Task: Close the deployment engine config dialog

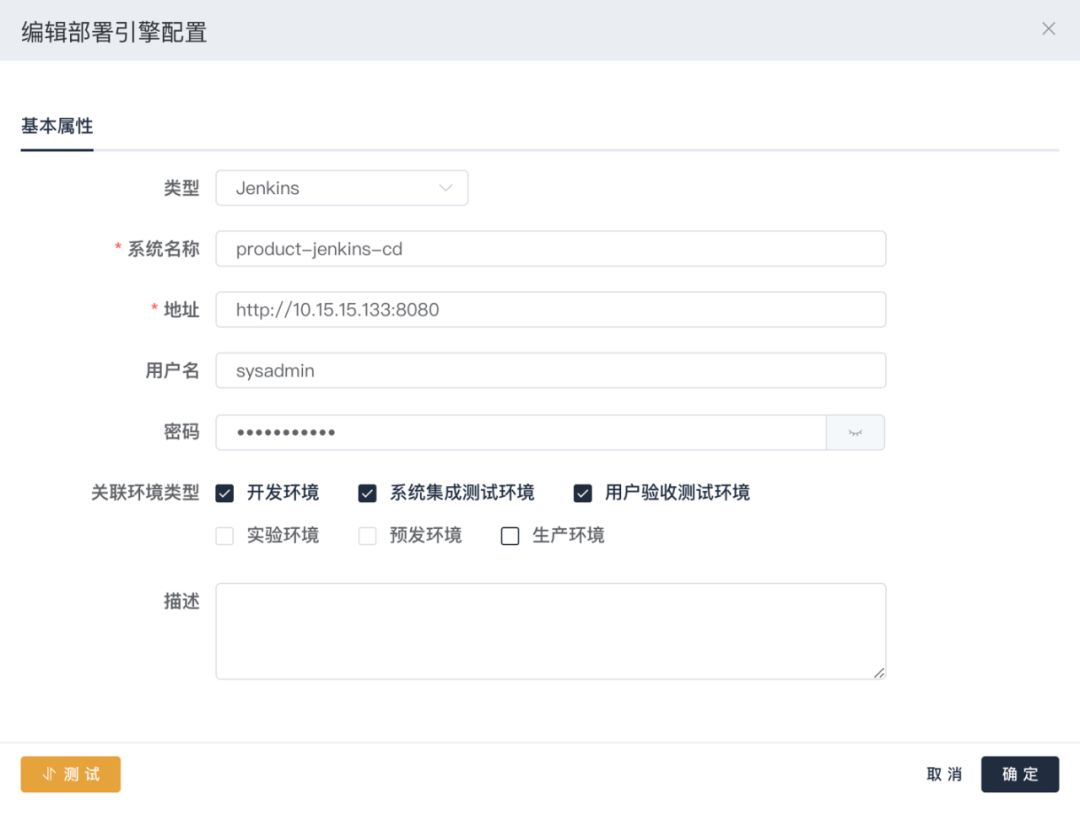Action: coord(1048,29)
